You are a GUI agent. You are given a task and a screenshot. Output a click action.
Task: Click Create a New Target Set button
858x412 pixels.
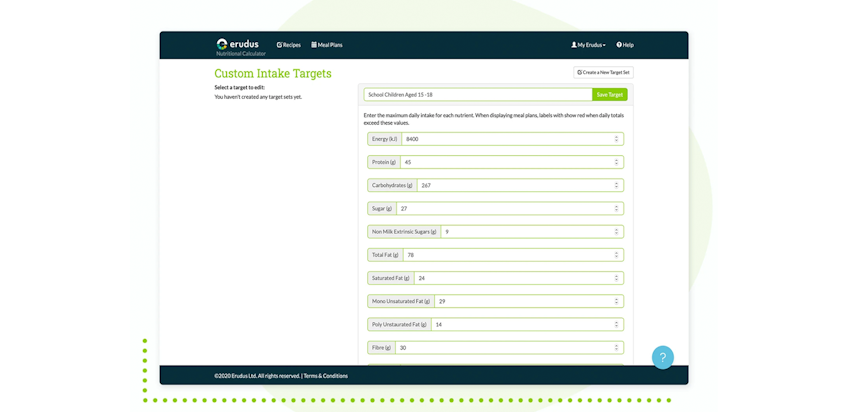point(603,72)
